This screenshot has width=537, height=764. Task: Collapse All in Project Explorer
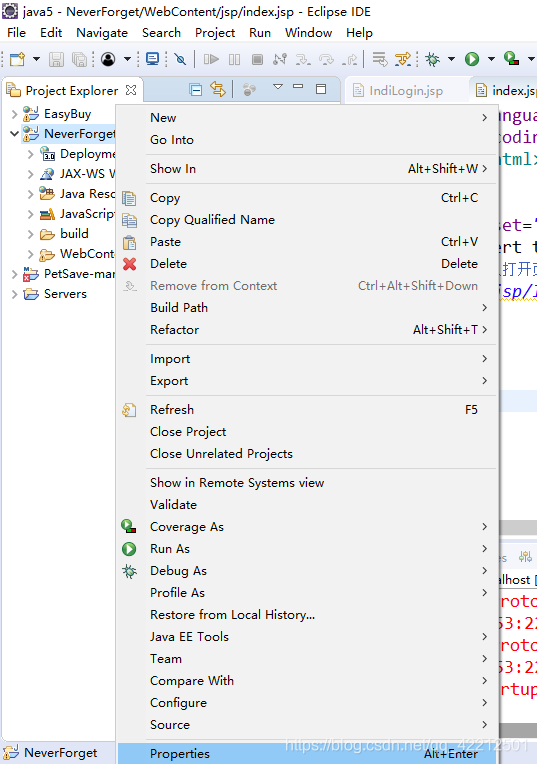(x=196, y=90)
